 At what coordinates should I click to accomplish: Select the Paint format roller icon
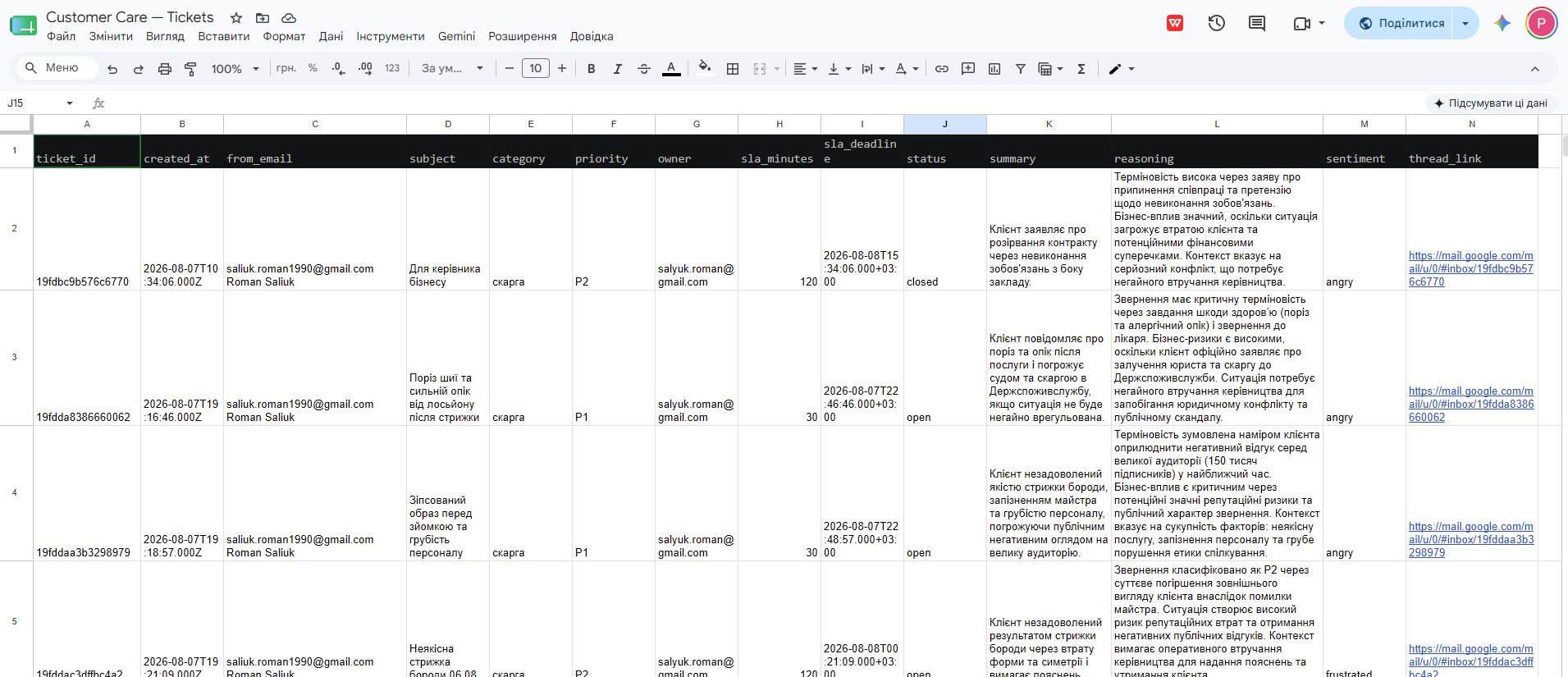(190, 69)
